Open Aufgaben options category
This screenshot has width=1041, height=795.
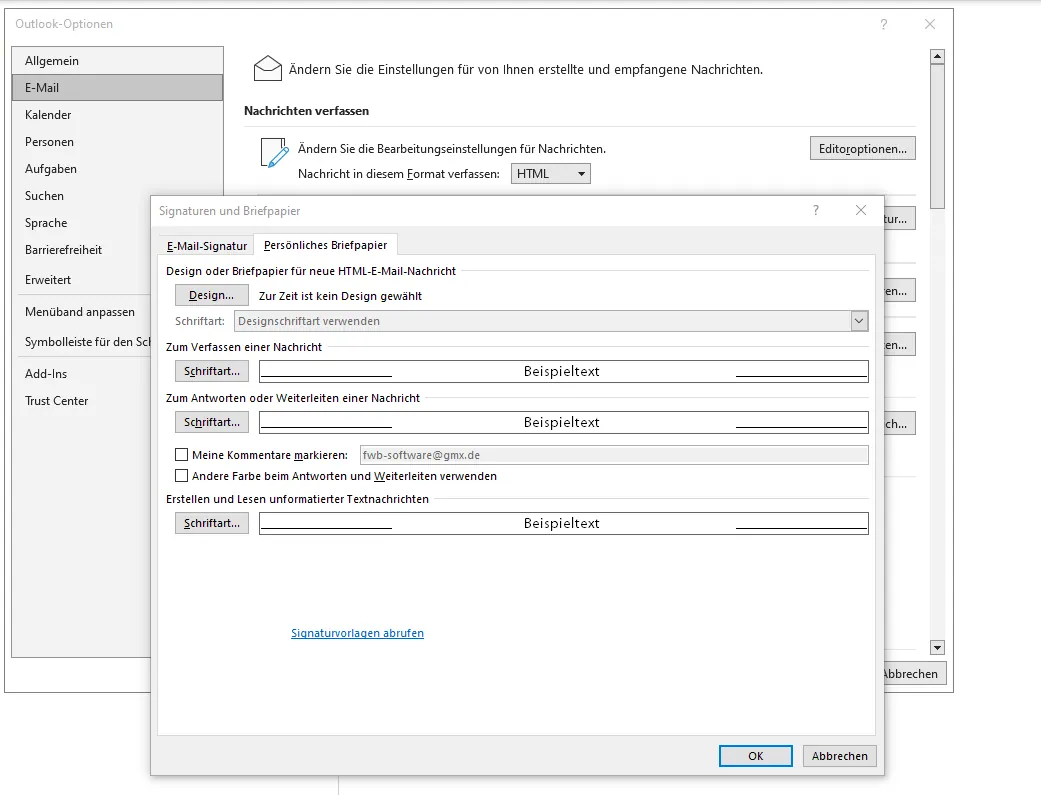tap(118, 169)
